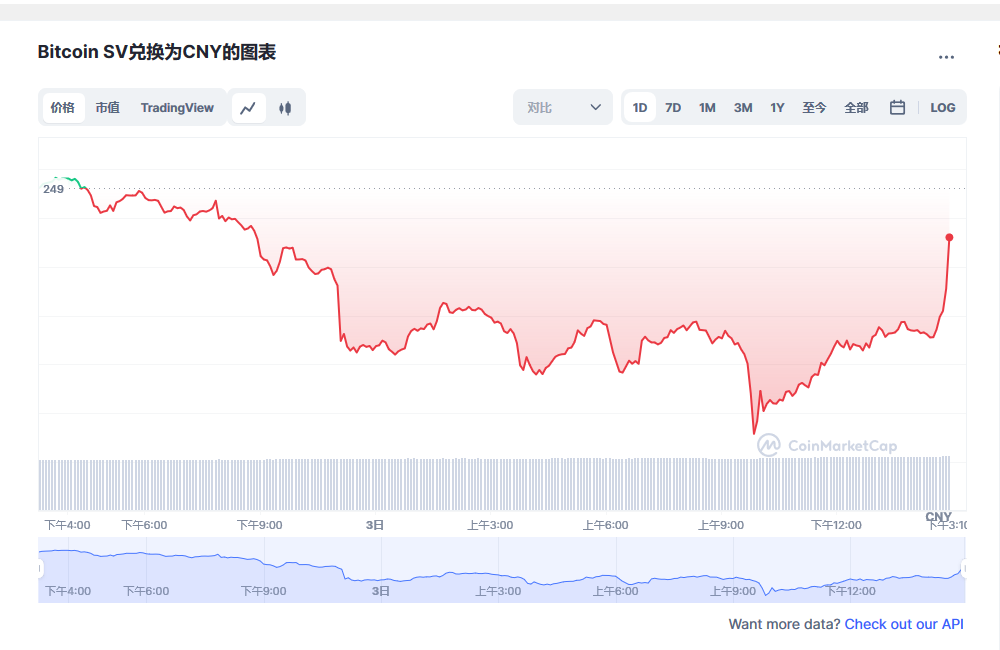The width and height of the screenshot is (1000, 650).
Task: Select the 市值 market cap tab
Action: click(108, 108)
